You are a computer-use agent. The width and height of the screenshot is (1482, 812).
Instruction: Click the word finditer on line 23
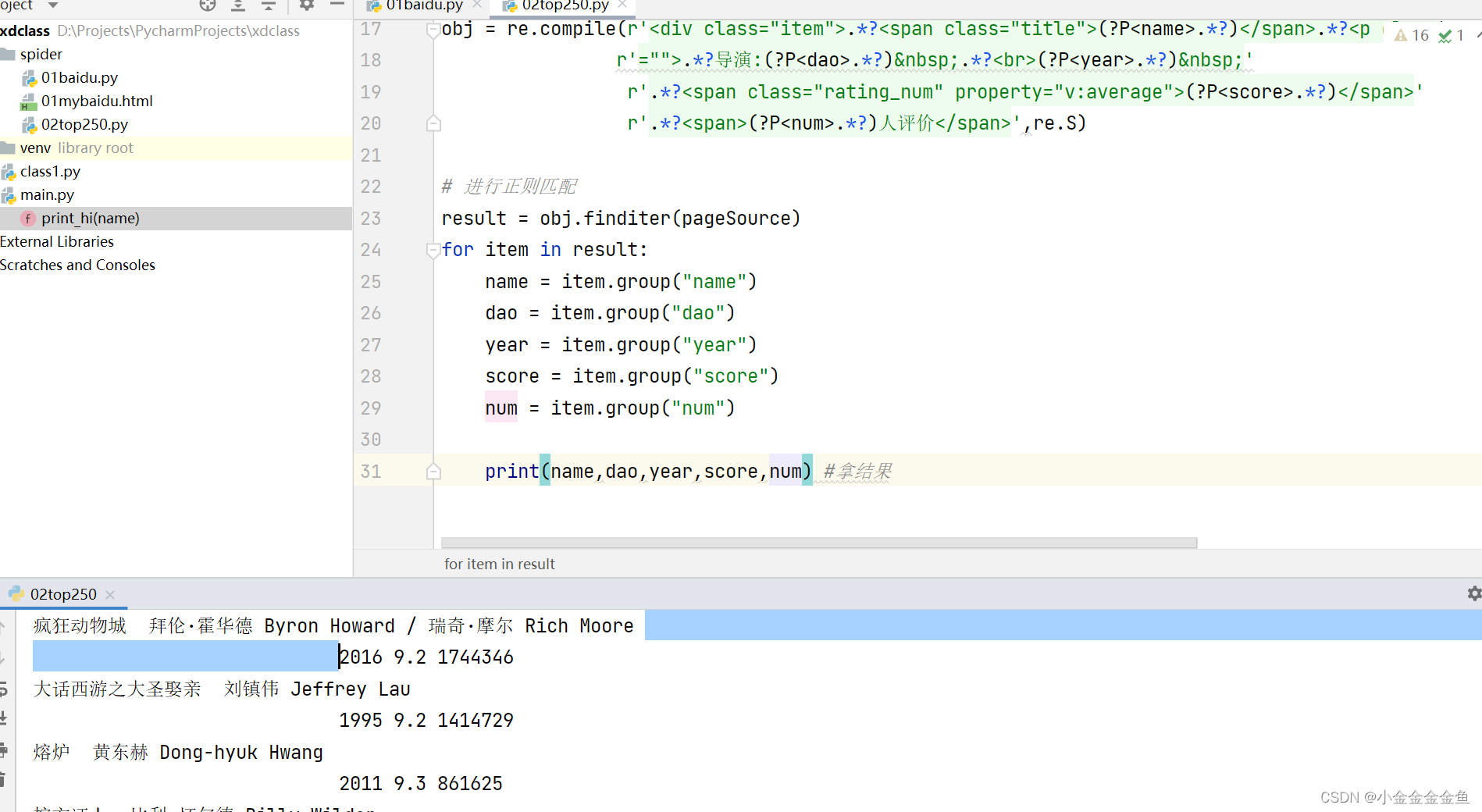pyautogui.click(x=627, y=219)
